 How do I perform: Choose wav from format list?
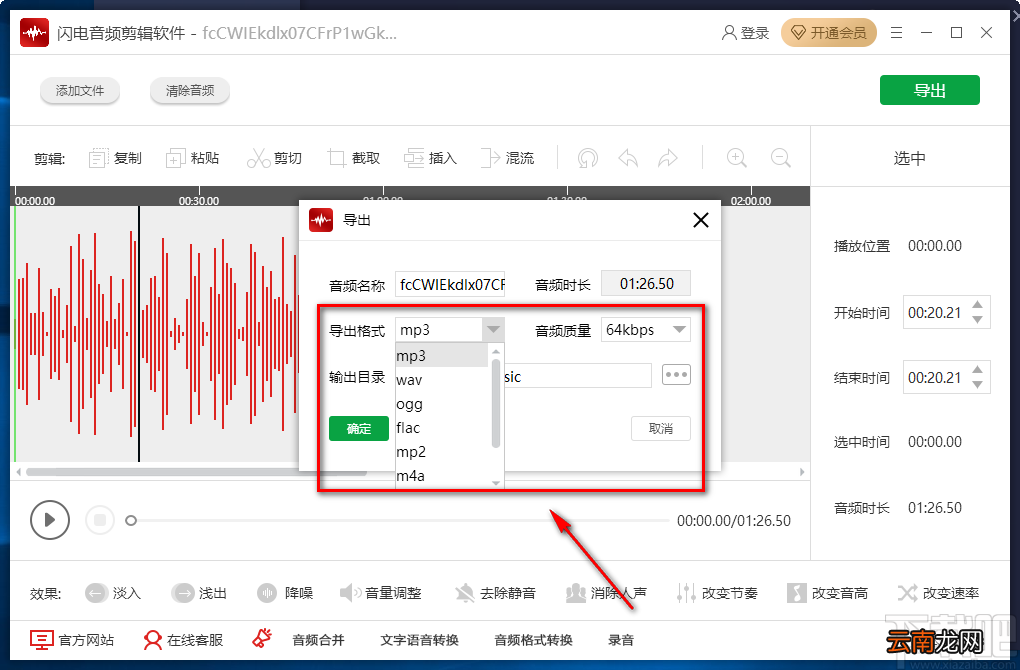pyautogui.click(x=442, y=380)
